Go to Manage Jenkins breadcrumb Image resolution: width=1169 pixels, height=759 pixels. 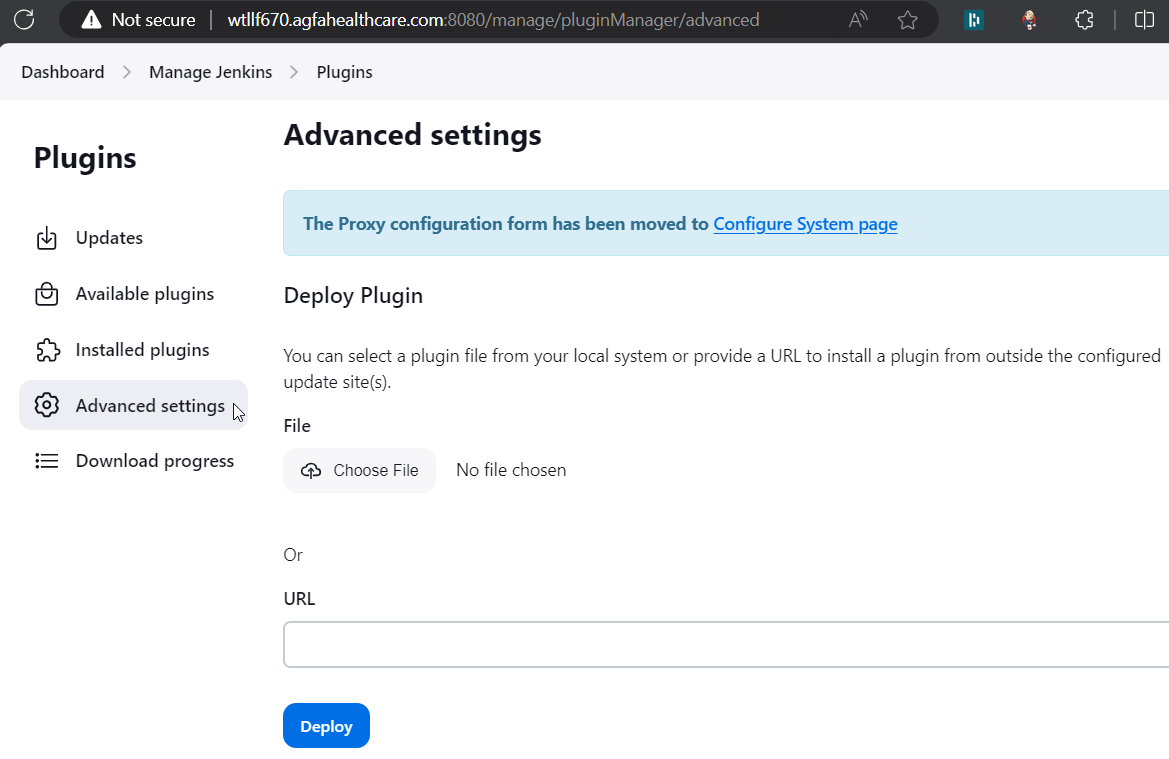coord(210,72)
